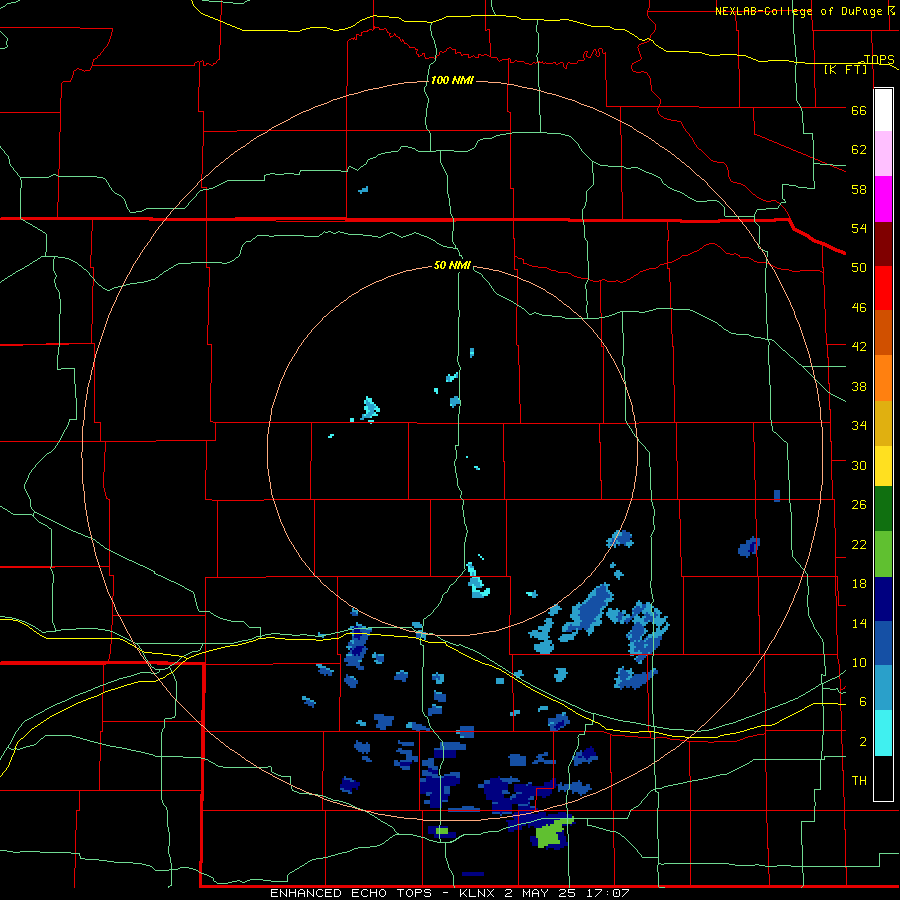Pick the light green legend swatch
Viewport: 900px width, 900px height.
tap(883, 554)
